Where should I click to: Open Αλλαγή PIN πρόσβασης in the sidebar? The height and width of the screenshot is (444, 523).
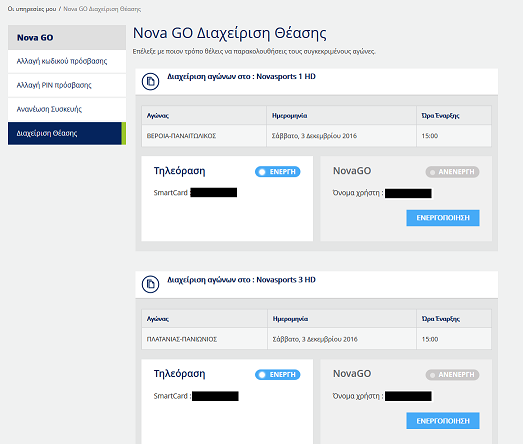[67, 85]
